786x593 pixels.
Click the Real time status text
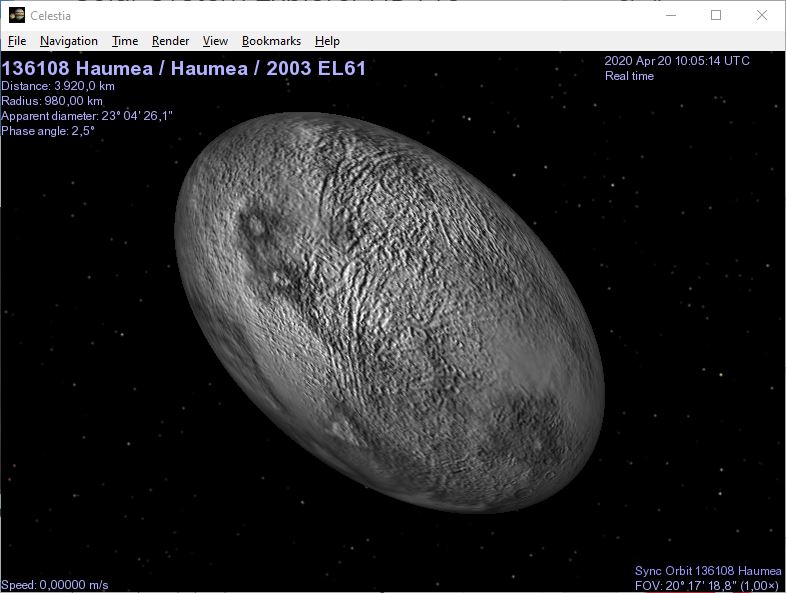[x=629, y=76]
